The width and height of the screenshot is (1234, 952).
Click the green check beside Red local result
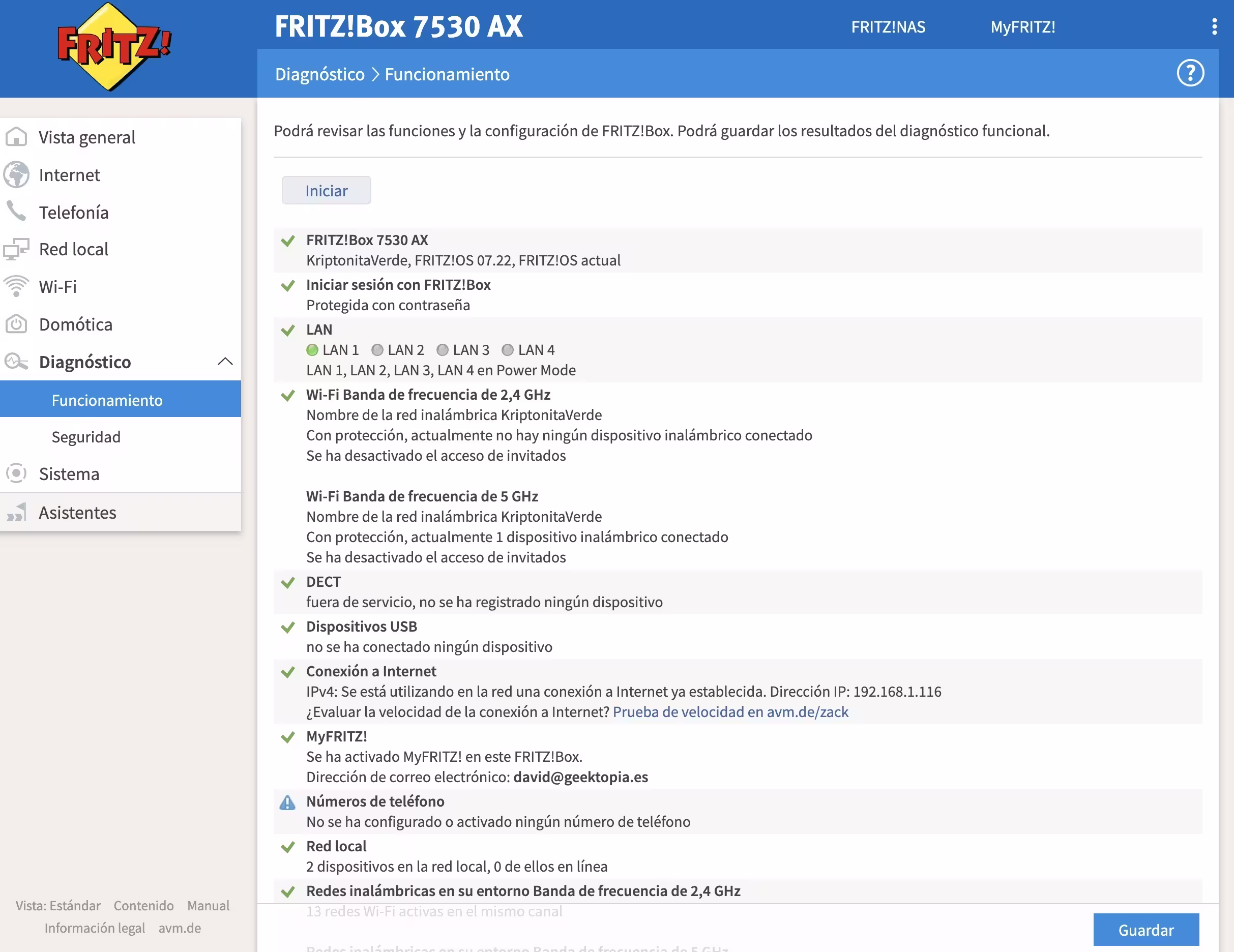[288, 847]
